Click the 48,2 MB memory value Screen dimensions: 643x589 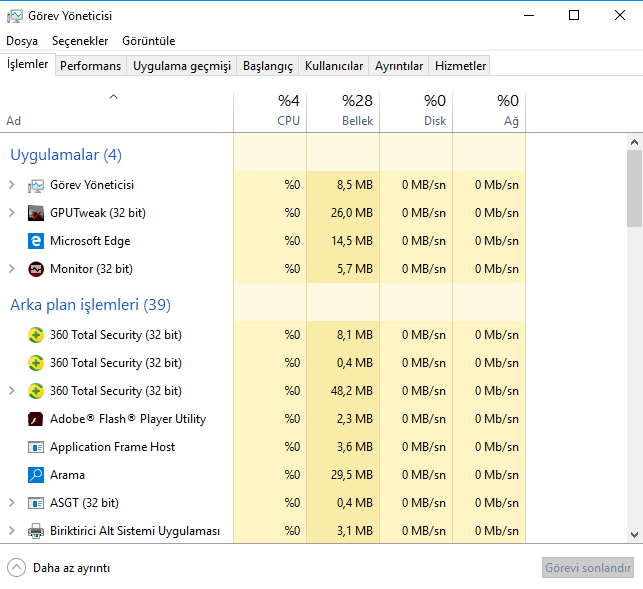click(x=352, y=391)
